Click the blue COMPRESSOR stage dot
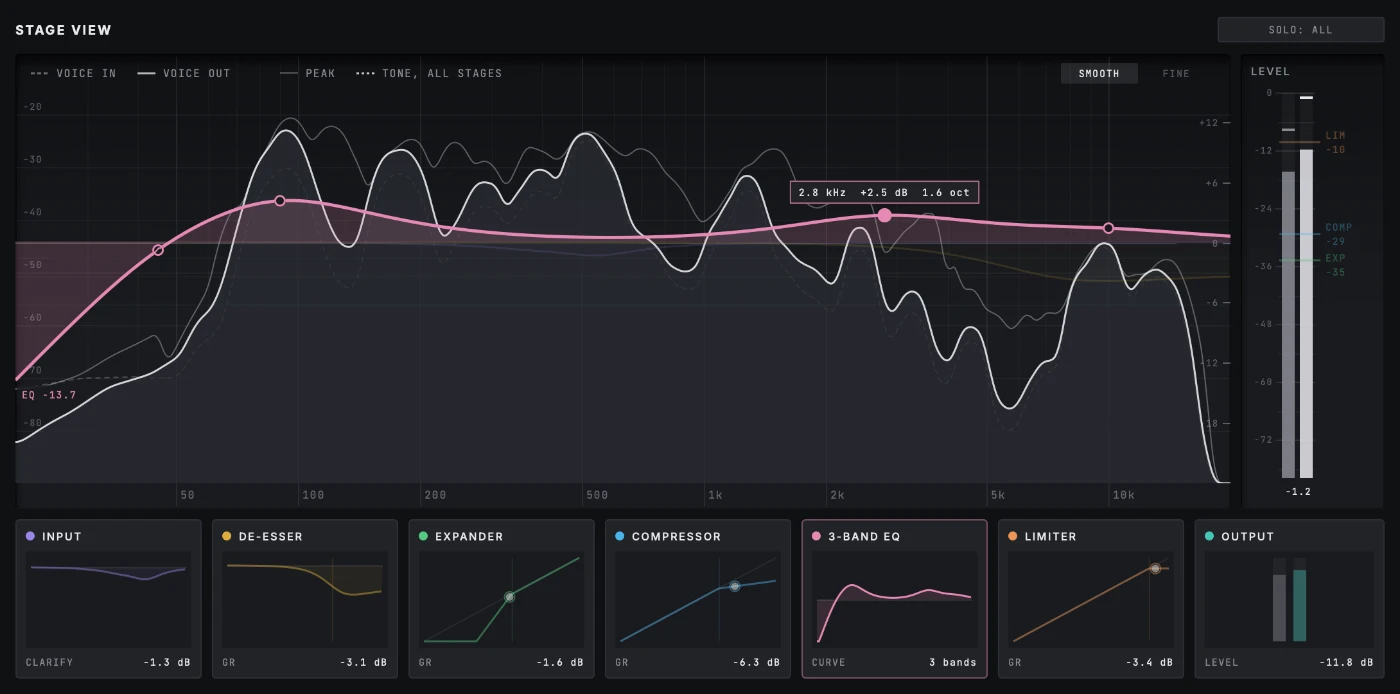The height and width of the screenshot is (694, 1400). point(620,537)
